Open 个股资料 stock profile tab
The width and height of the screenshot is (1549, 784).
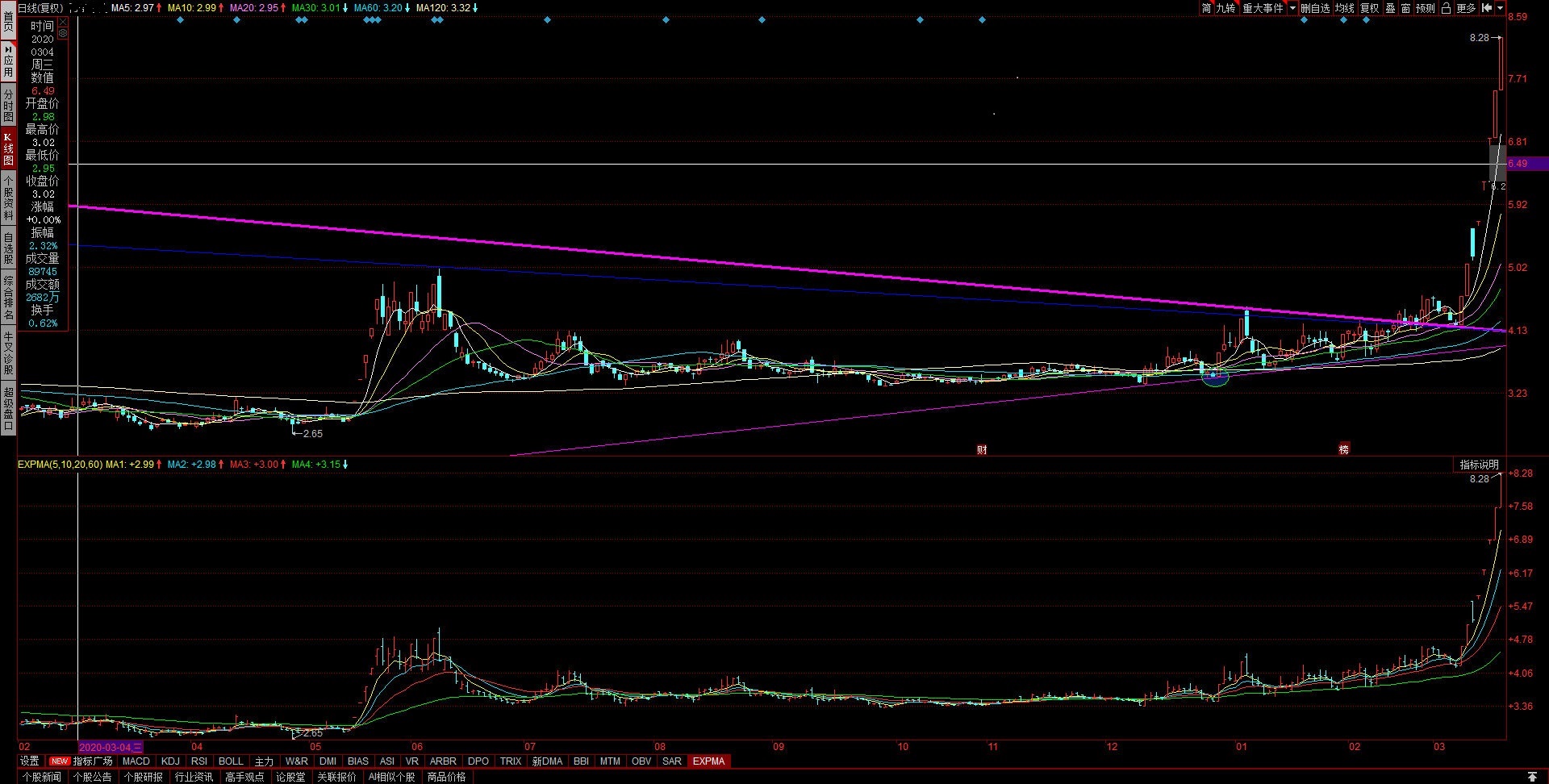click(8, 198)
